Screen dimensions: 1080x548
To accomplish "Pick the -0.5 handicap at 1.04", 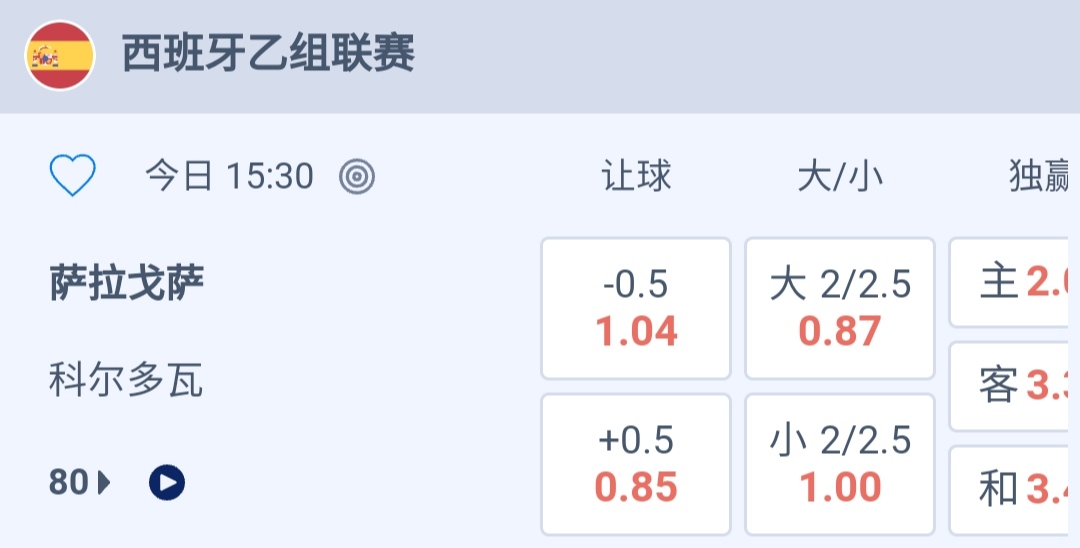I will [636, 308].
